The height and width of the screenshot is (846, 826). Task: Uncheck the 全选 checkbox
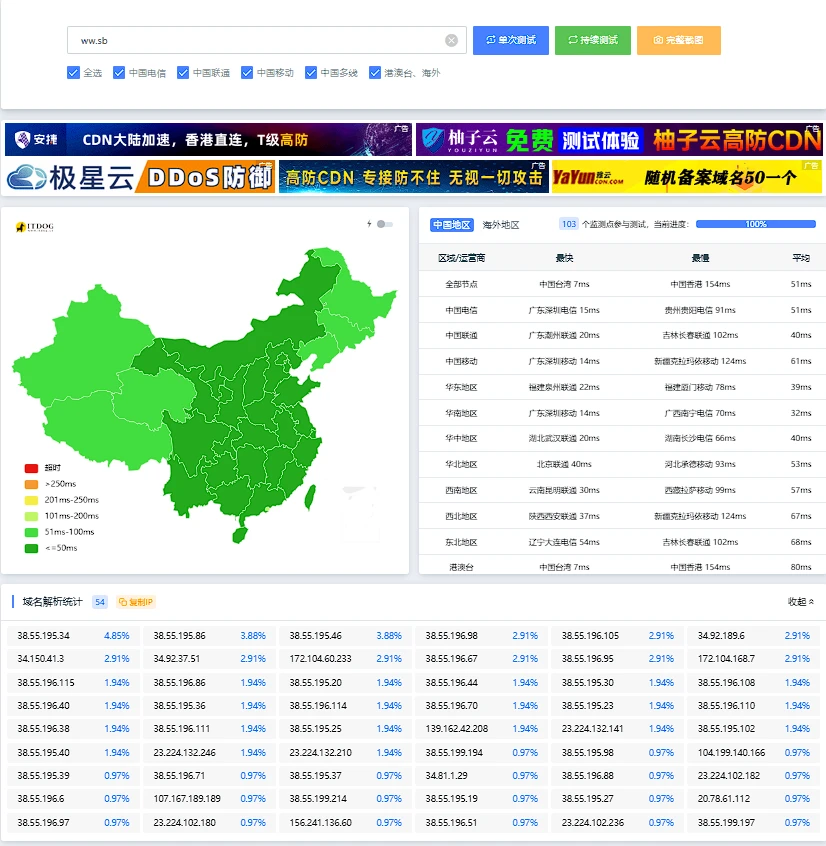(x=73, y=73)
